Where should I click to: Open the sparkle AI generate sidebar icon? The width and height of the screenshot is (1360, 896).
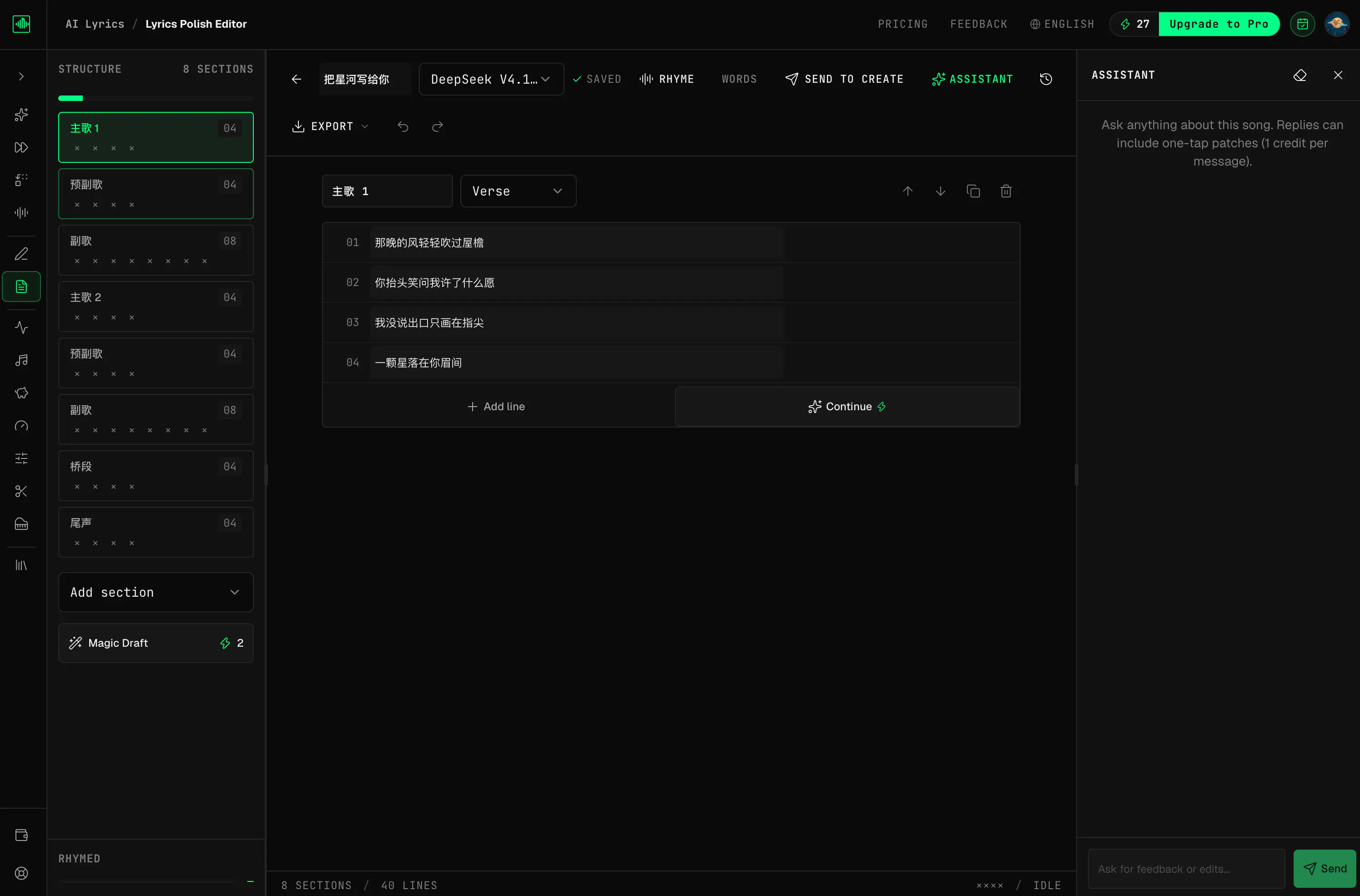(21, 114)
